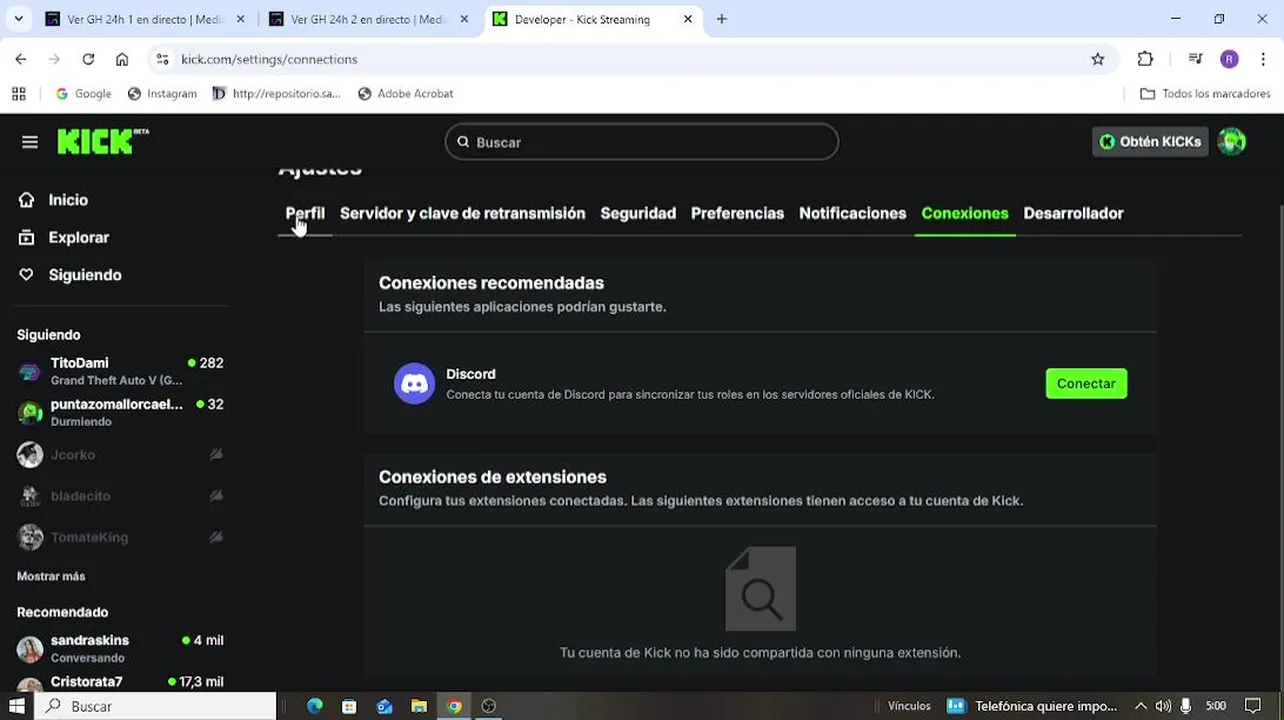Open the Google bookmark
Viewport: 1284px width, 720px height.
click(x=83, y=93)
